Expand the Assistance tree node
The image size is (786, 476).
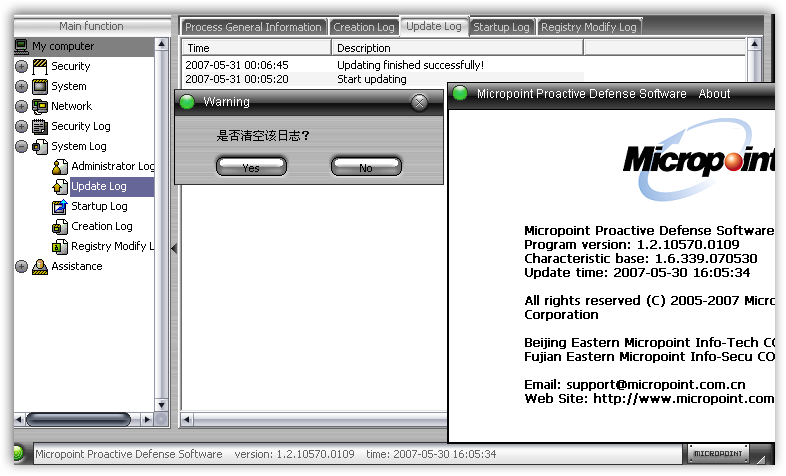(21, 267)
